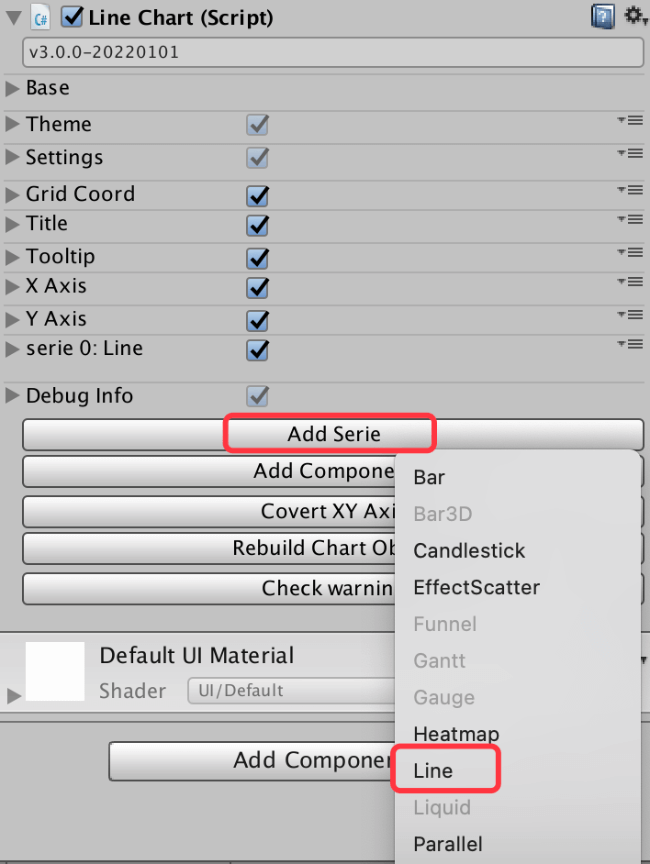The image size is (650, 864).
Task: Select Line from the serie menu
Action: [433, 771]
